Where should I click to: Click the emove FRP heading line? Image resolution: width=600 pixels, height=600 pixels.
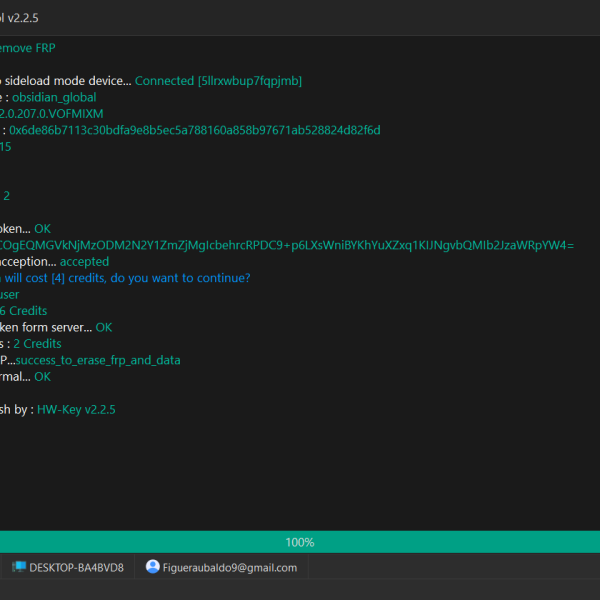click(28, 48)
